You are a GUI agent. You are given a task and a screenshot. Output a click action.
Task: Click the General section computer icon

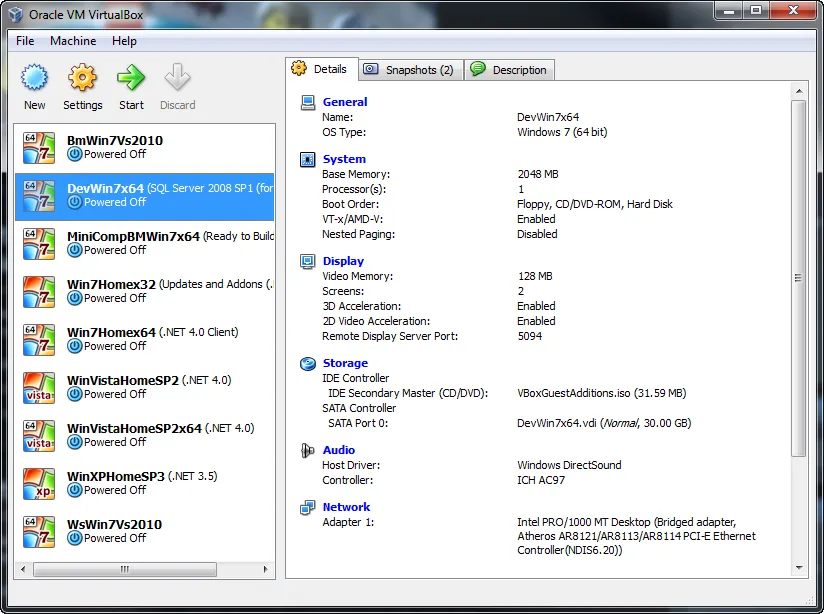307,102
